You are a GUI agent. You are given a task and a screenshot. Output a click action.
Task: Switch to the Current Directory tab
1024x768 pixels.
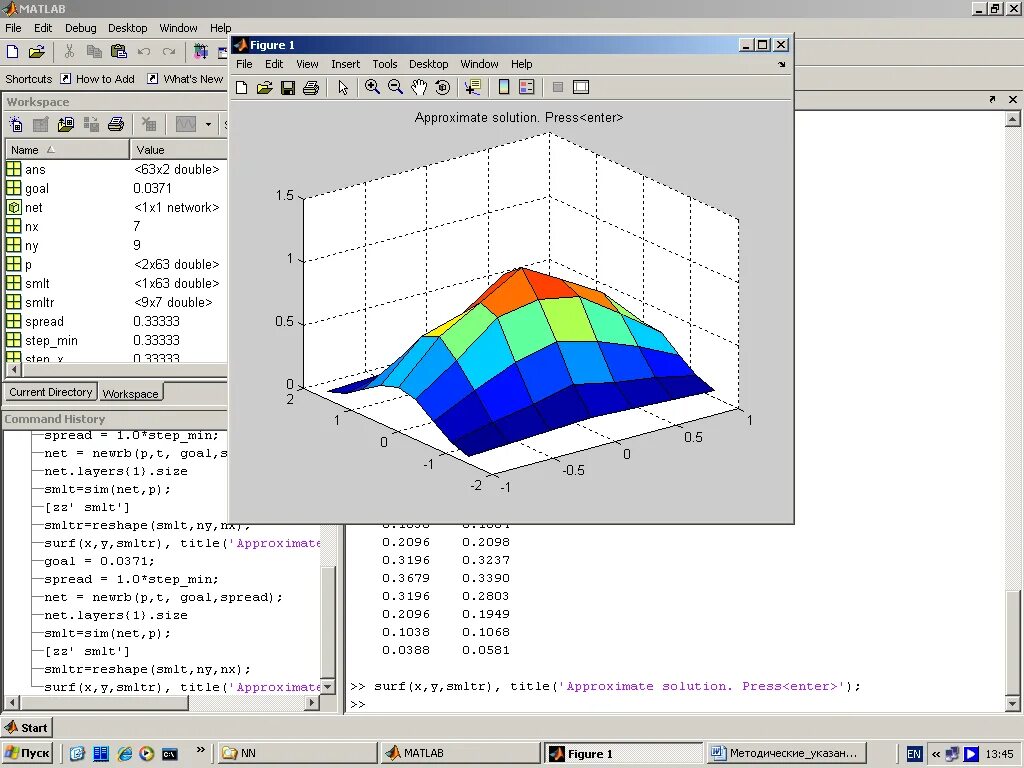pos(50,392)
